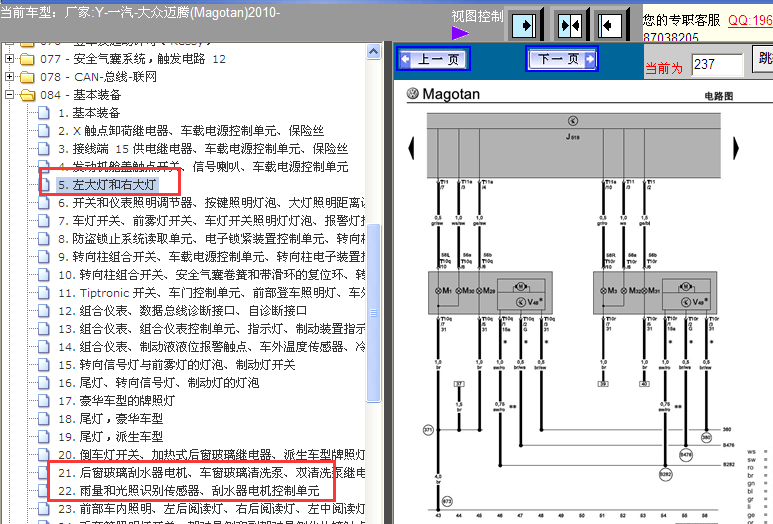Expand the 077 安全气囊系统 folder
Viewport: 773px width, 524px height.
(x=9, y=59)
